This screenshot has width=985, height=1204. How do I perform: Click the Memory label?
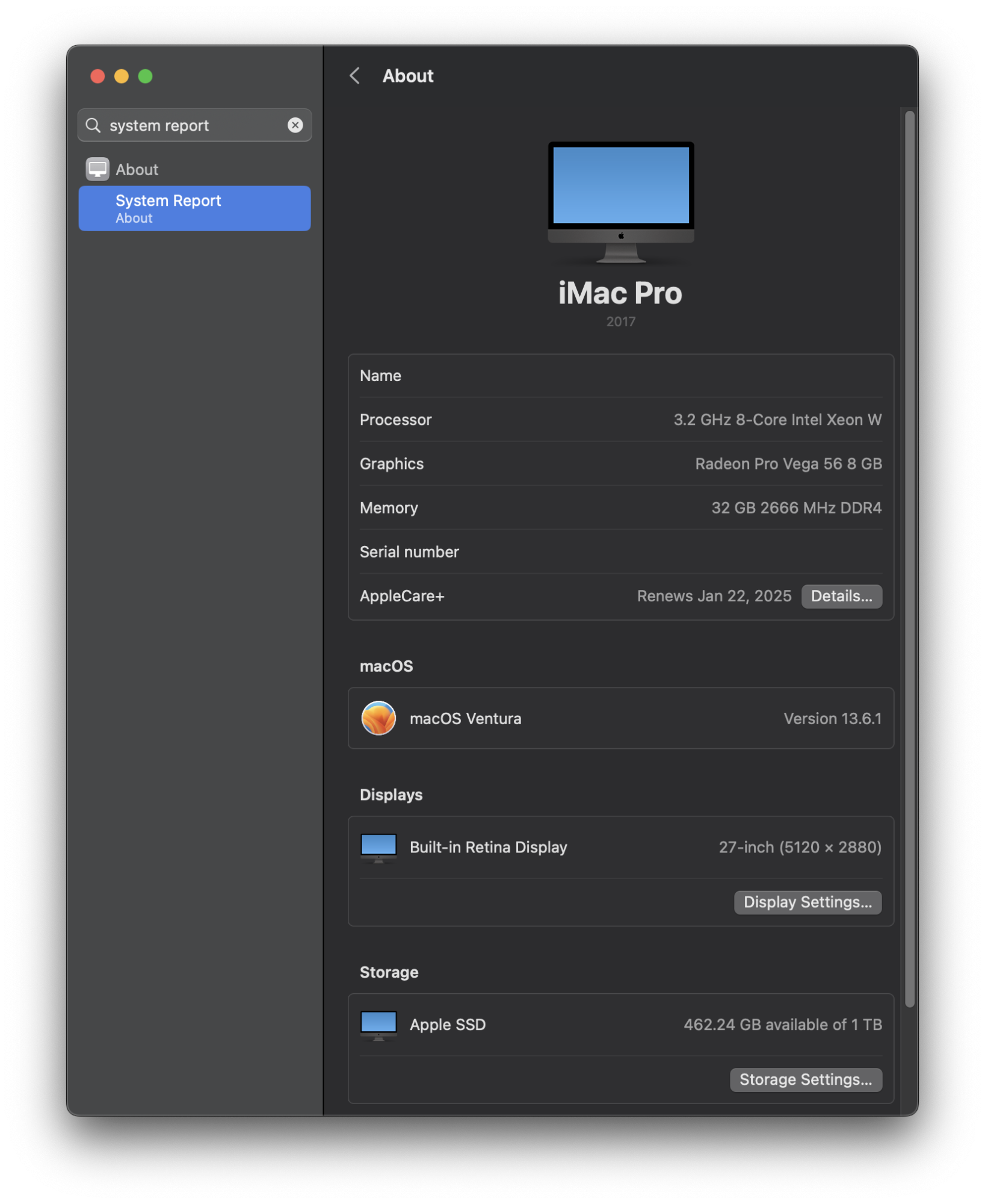(x=389, y=507)
